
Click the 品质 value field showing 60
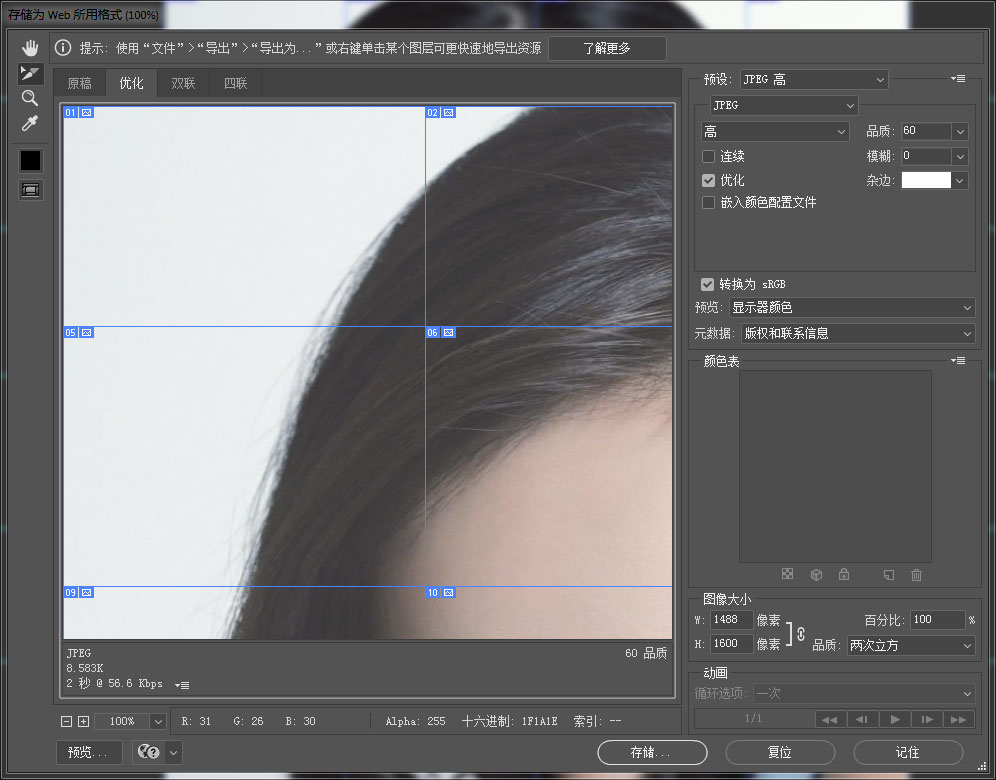coord(926,131)
